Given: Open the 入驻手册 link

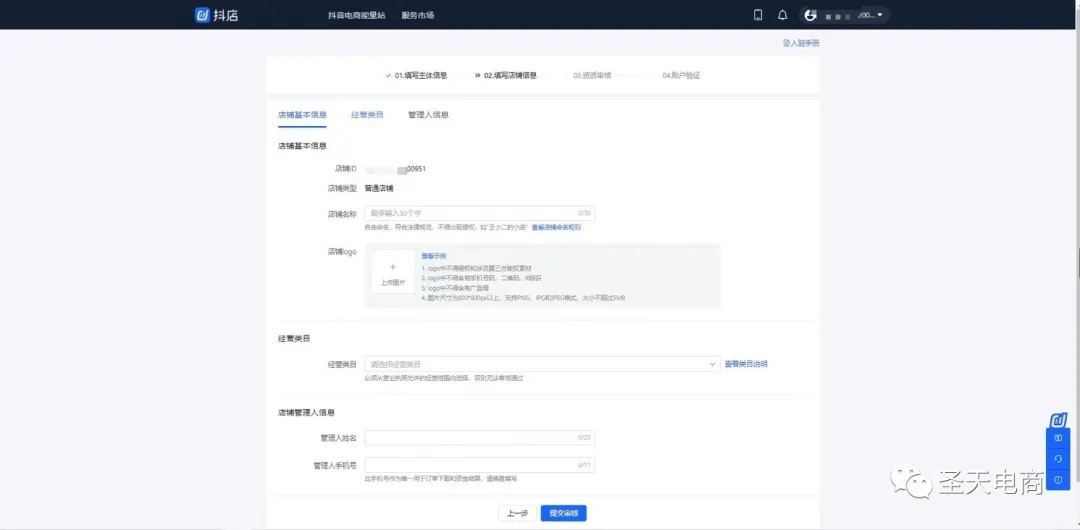Looking at the screenshot, I should click(x=802, y=43).
